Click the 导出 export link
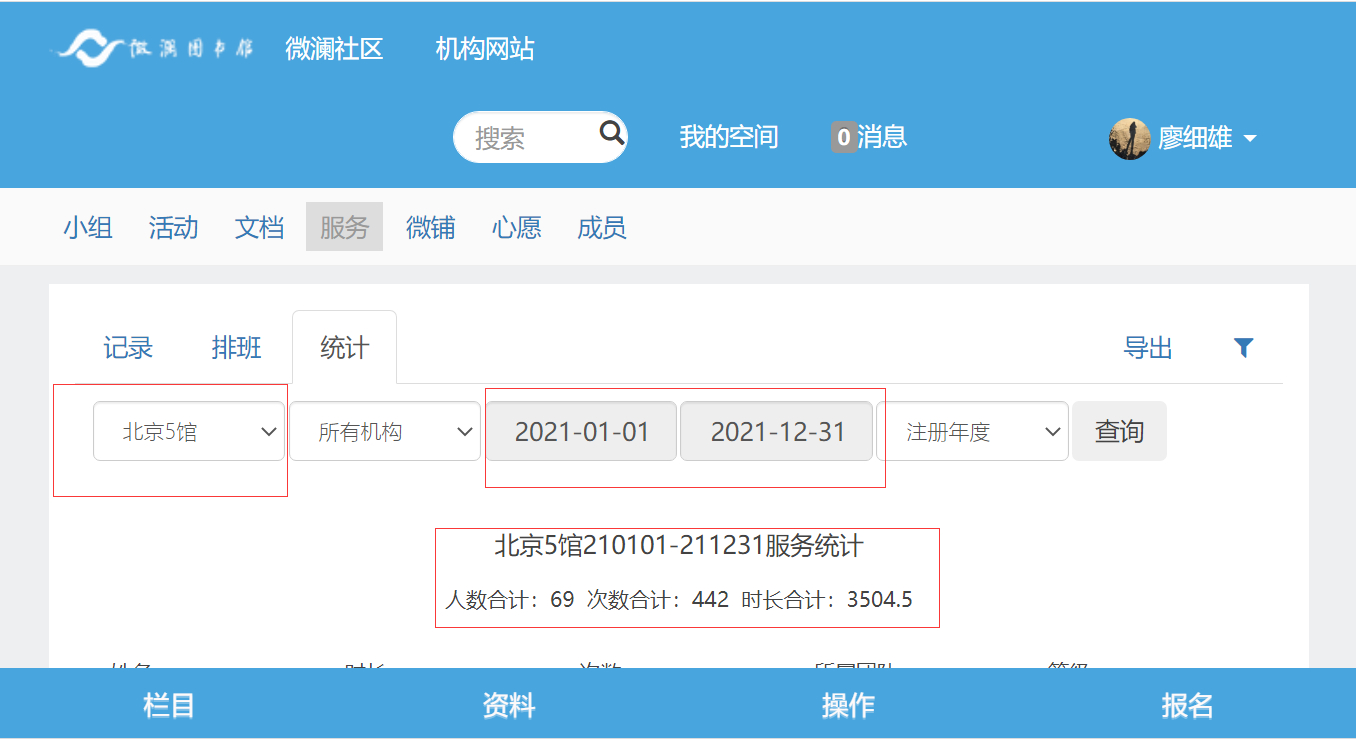Viewport: 1356px width, 739px height. pyautogui.click(x=1148, y=348)
